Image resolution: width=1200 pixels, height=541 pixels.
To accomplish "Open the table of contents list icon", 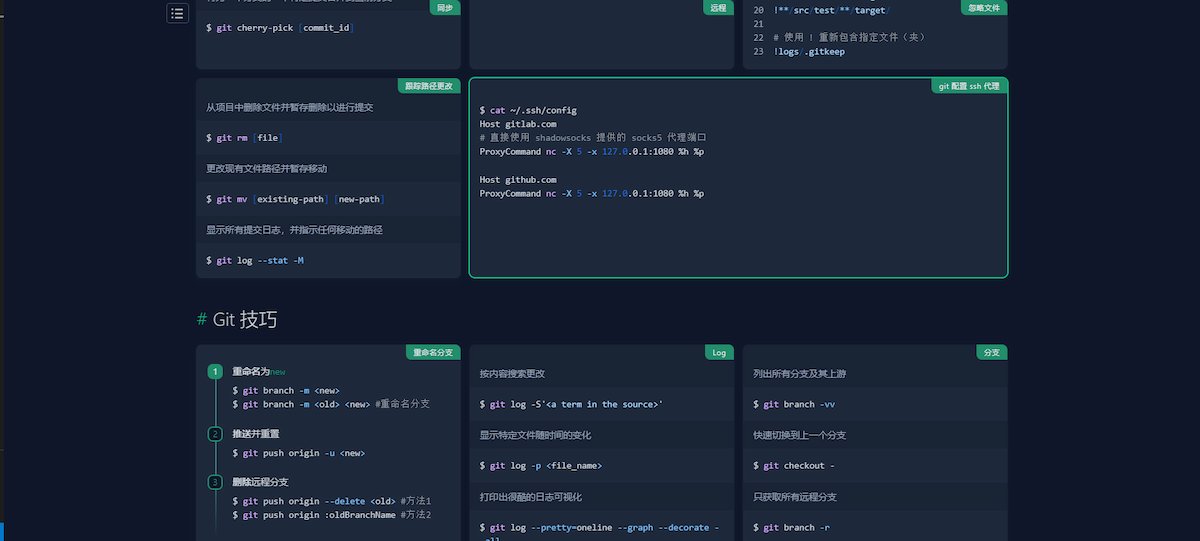I will tap(177, 13).
